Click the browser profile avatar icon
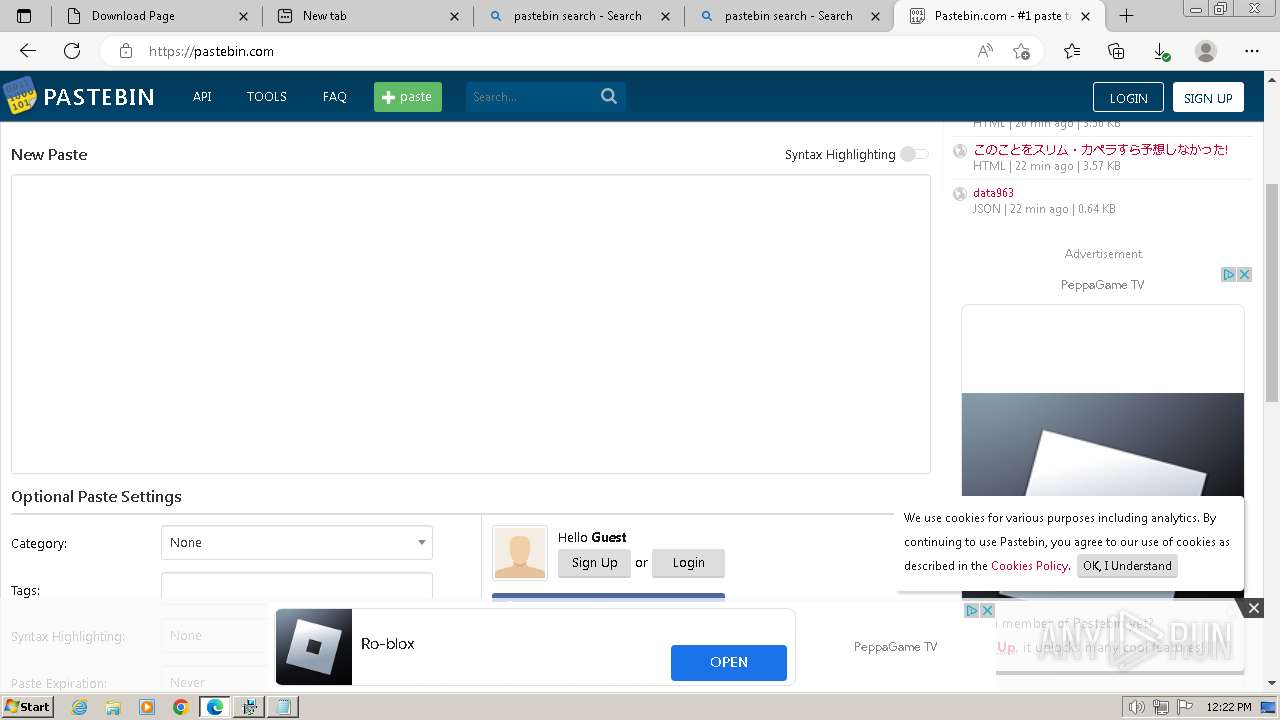Screen dimensions: 1280x720 pos(1206,51)
